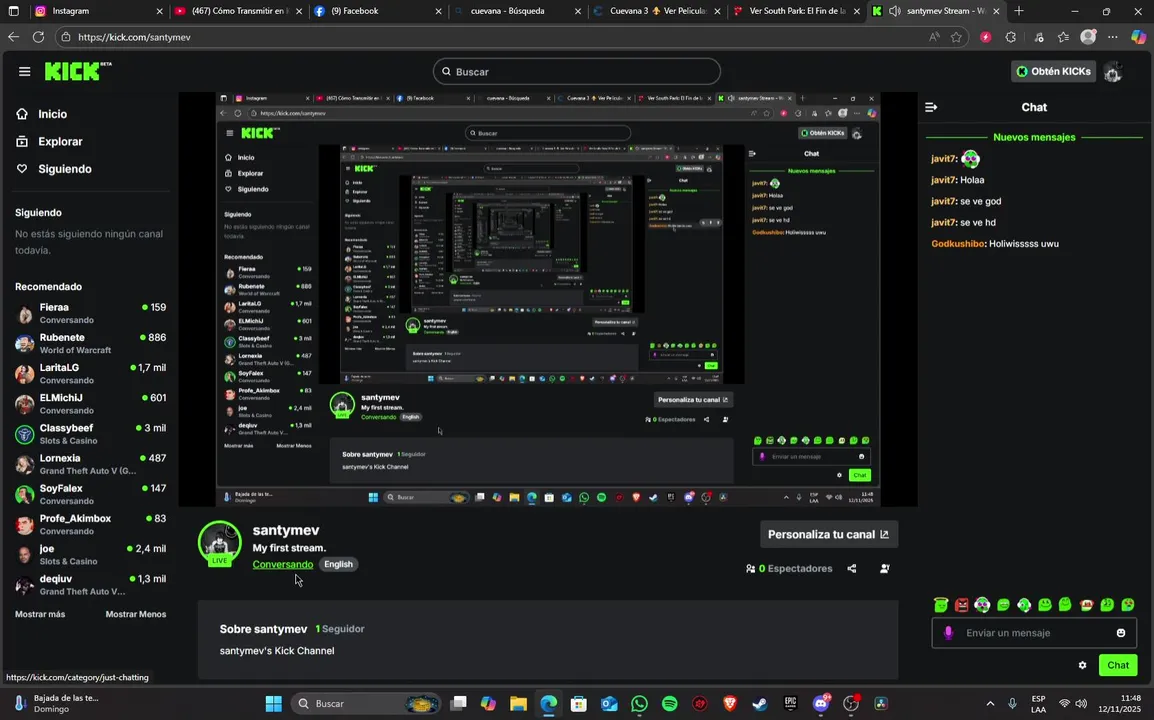This screenshot has height=720, width=1154.
Task: Click Godkushibo username in chat
Action: tap(957, 244)
